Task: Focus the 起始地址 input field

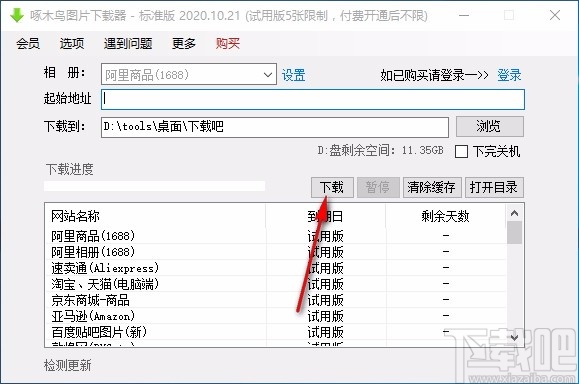Action: pos(313,99)
